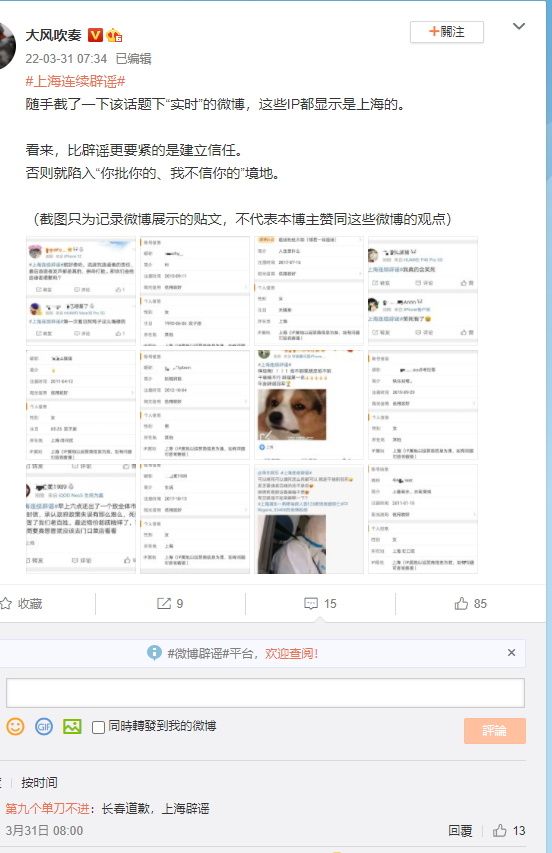Image resolution: width=552 pixels, height=853 pixels.
Task: Toggle the 同時轉發到我的微博 checkbox
Action: tap(98, 727)
